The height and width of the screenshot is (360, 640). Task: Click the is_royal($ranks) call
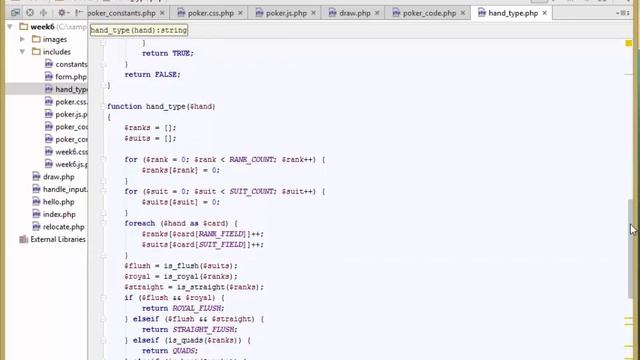199,276
